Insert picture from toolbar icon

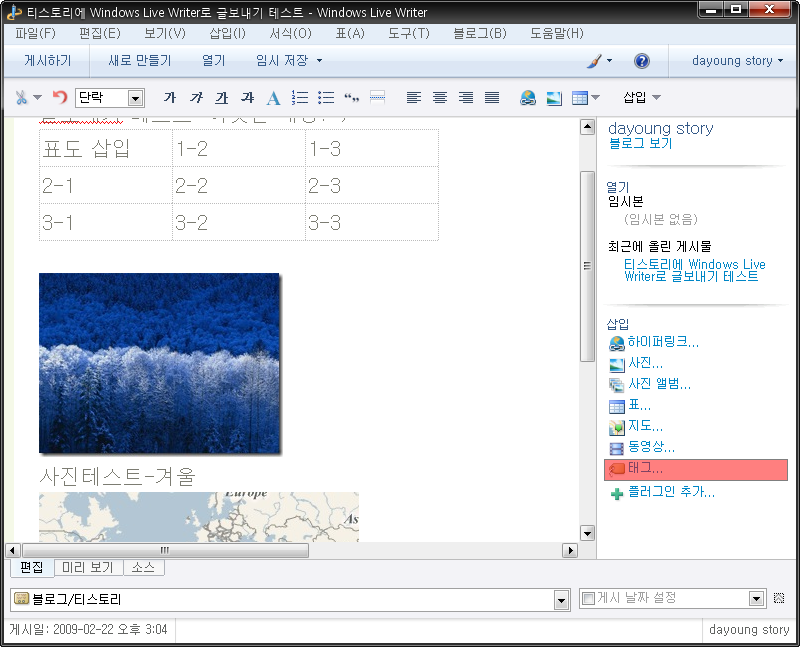coord(554,97)
